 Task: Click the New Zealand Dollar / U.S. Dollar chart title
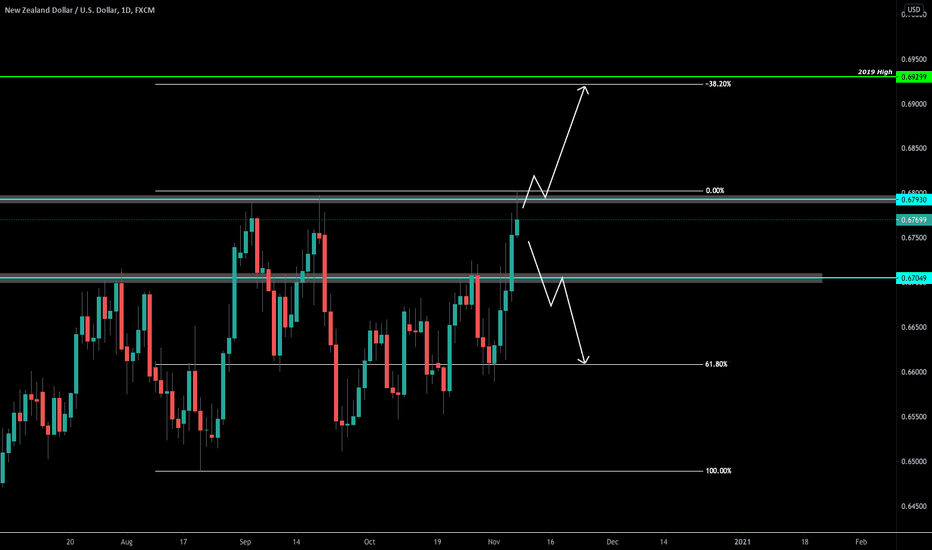[79, 10]
